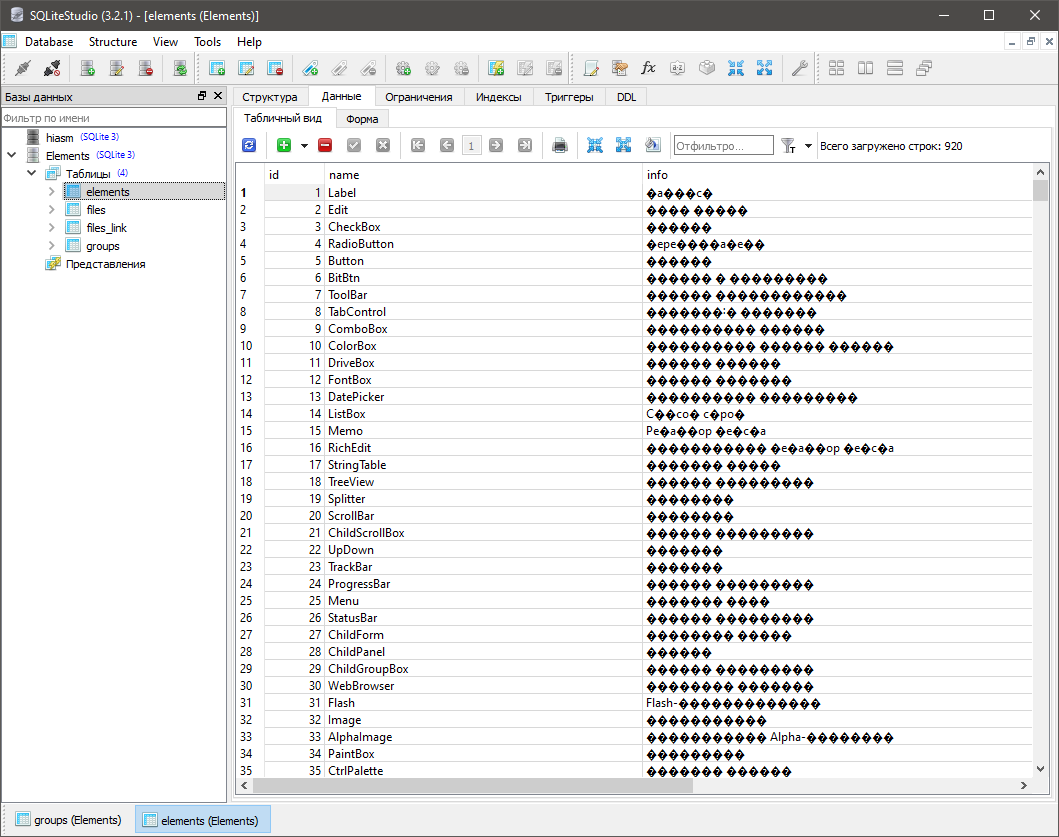Disconnect from database using crossed plug icon

click(52, 68)
